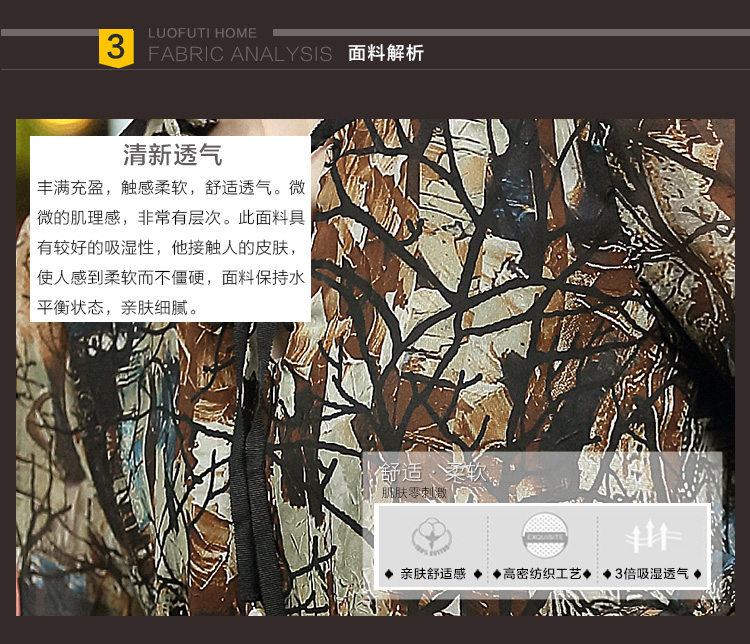This screenshot has height=644, width=750.
Task: Click the line starting '使人感到柔软而不僵硬'
Action: [x=171, y=278]
